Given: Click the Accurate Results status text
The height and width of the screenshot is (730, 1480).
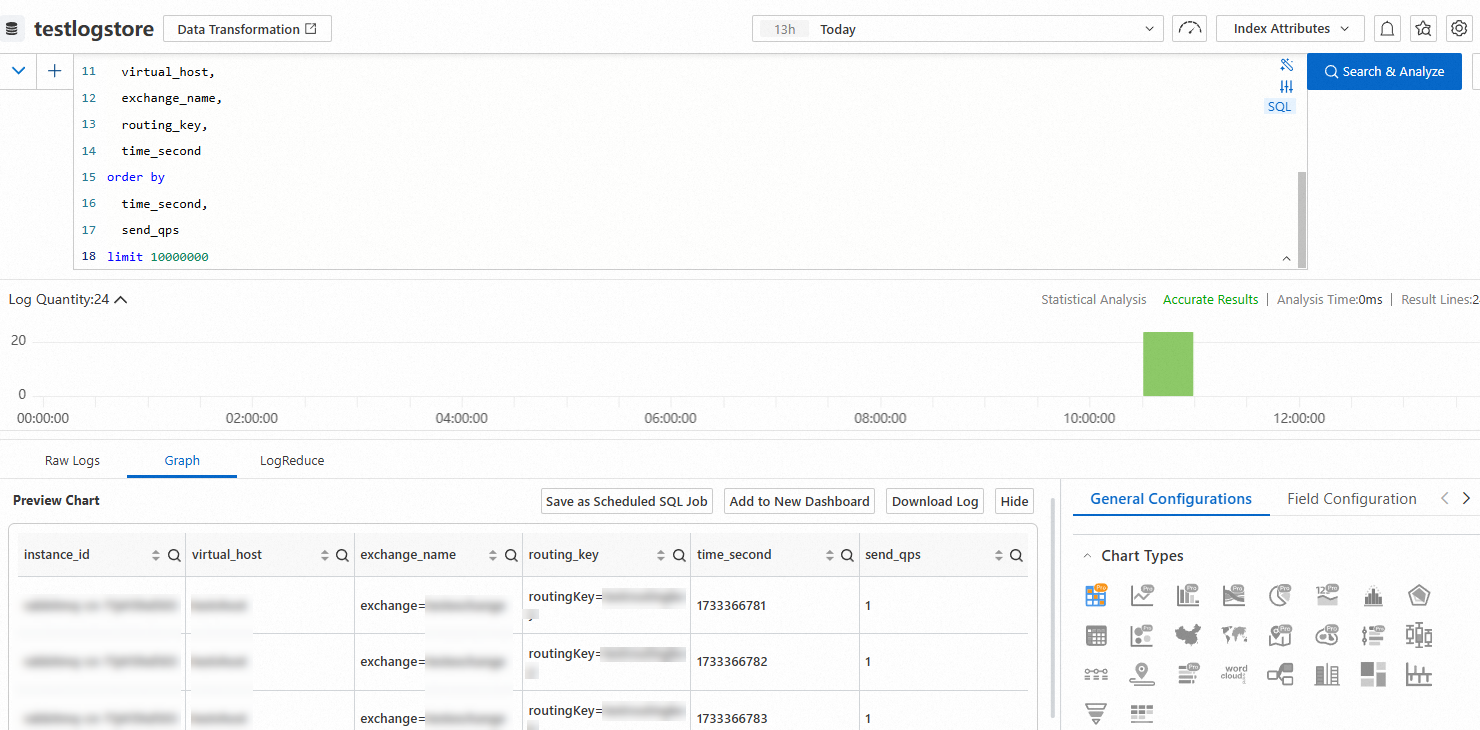Looking at the screenshot, I should [x=1210, y=299].
